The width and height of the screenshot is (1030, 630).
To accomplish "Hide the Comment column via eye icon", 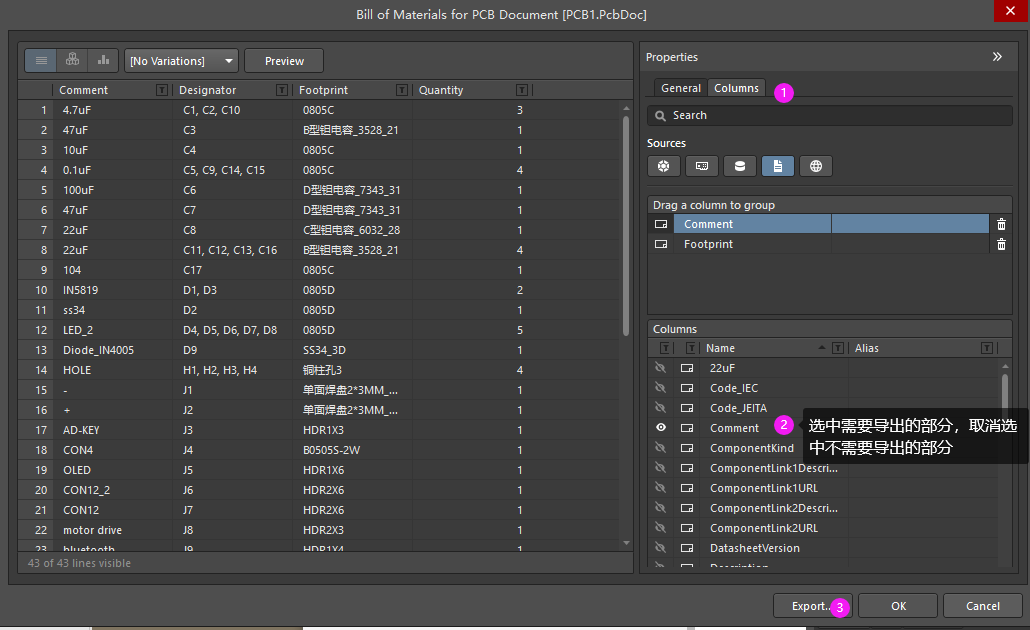I will pyautogui.click(x=661, y=428).
